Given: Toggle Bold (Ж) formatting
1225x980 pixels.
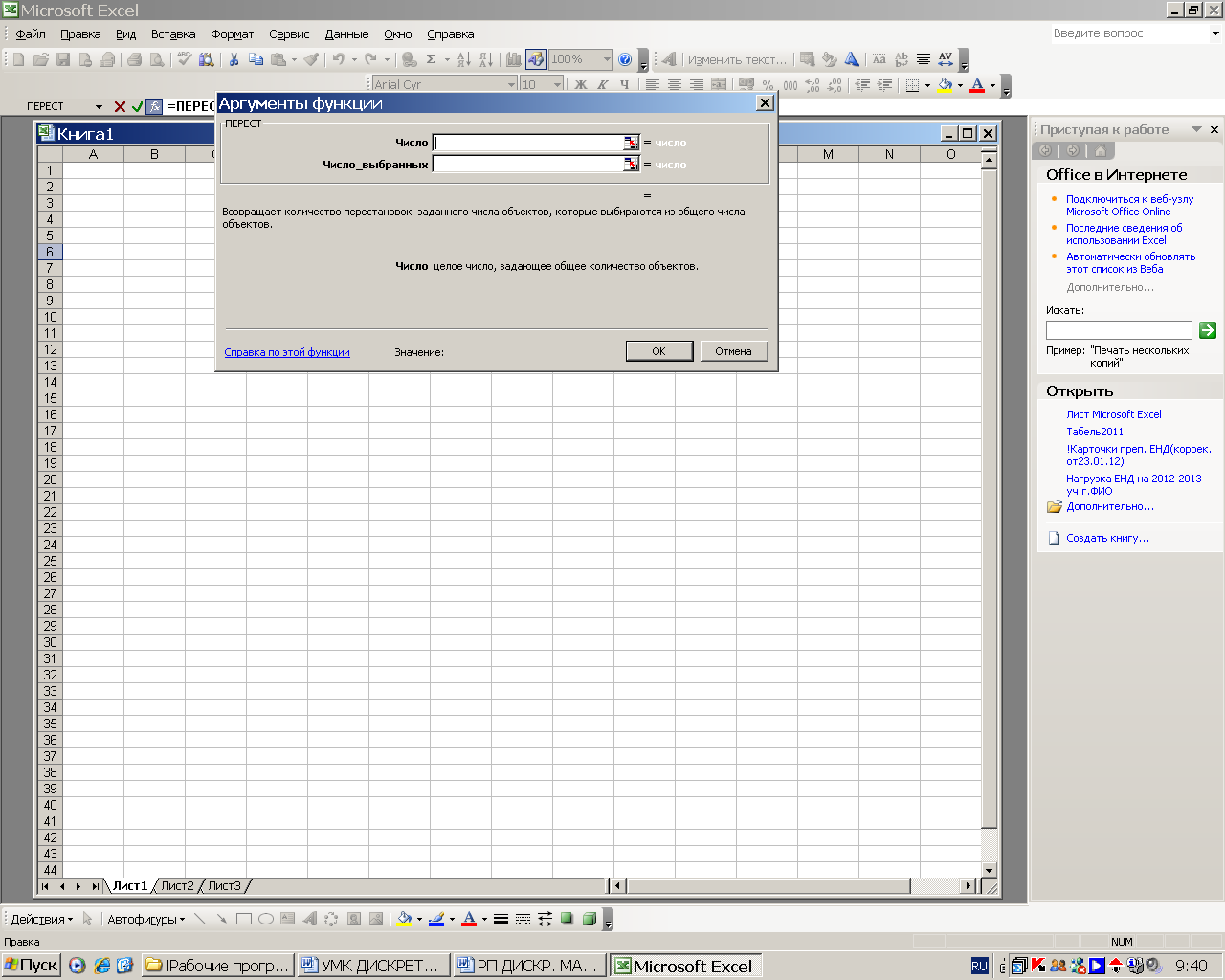Looking at the screenshot, I should click(x=580, y=84).
